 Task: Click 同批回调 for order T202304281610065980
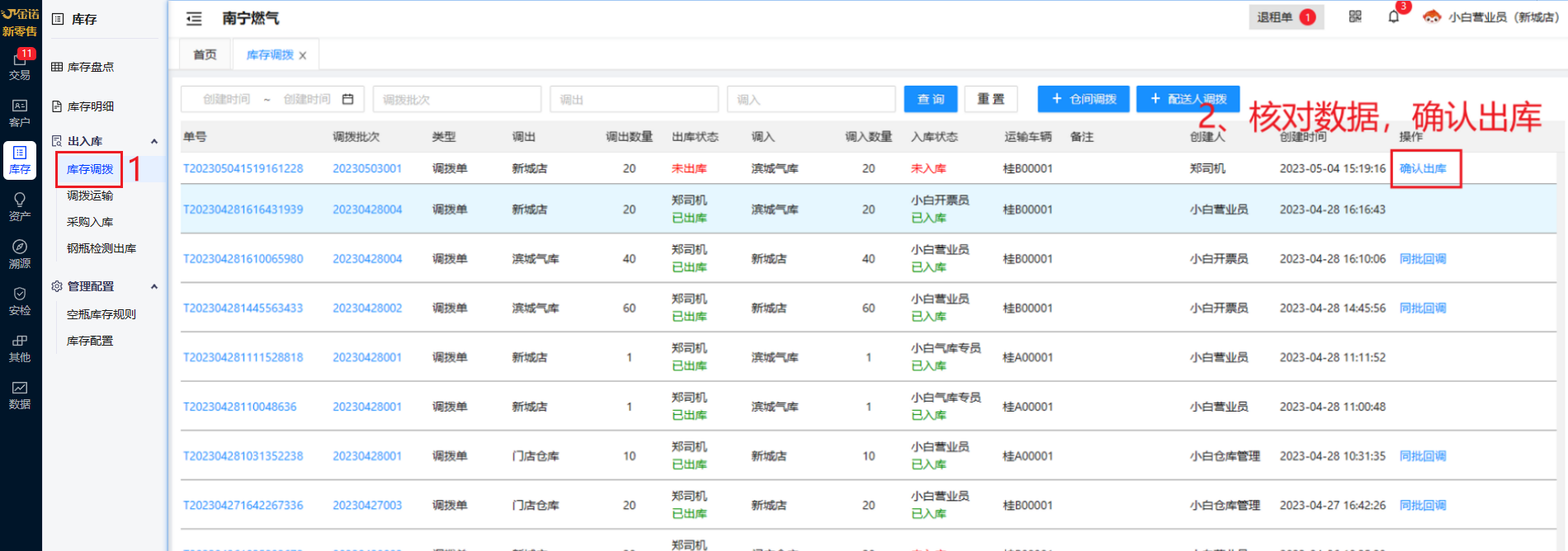(1423, 259)
